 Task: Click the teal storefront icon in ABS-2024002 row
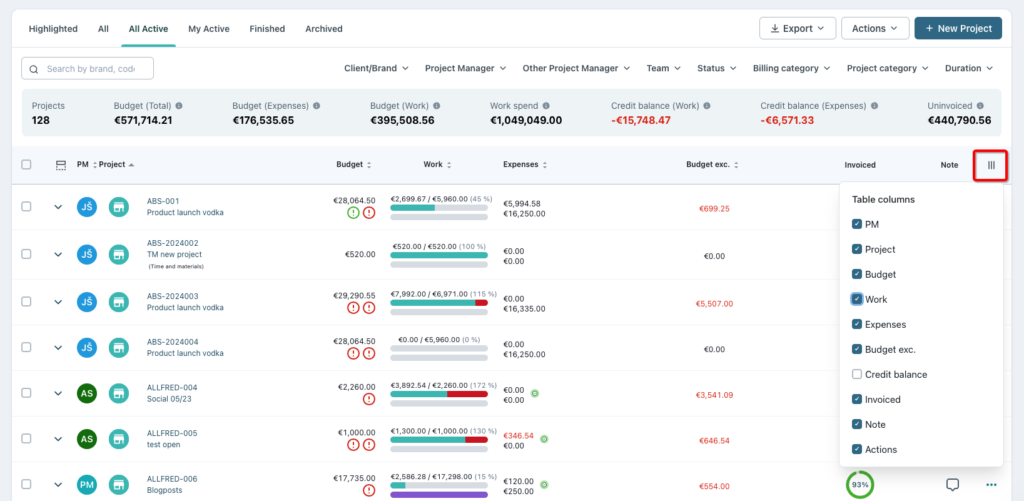point(119,254)
